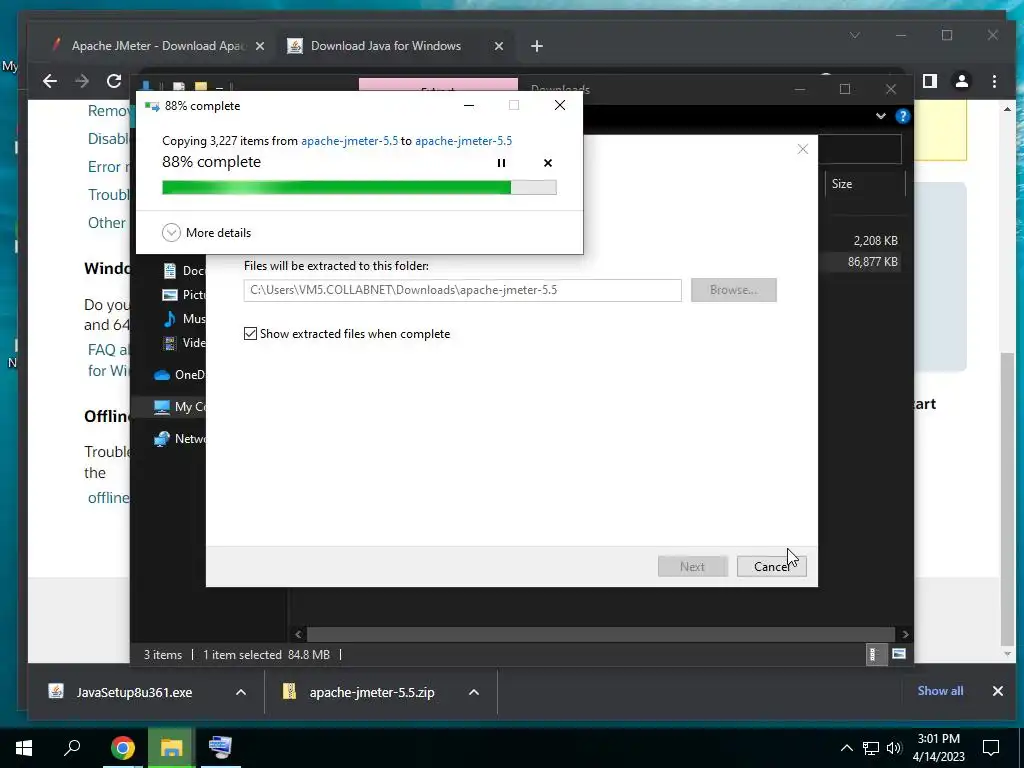Click Show all downloads
Image resolution: width=1024 pixels, height=768 pixels.
pyautogui.click(x=940, y=691)
